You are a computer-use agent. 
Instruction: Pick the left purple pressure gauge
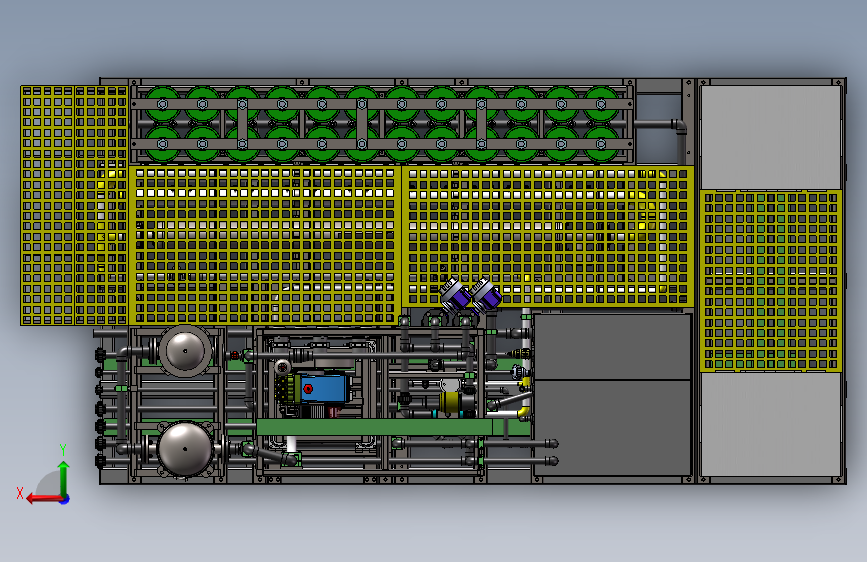(455, 294)
